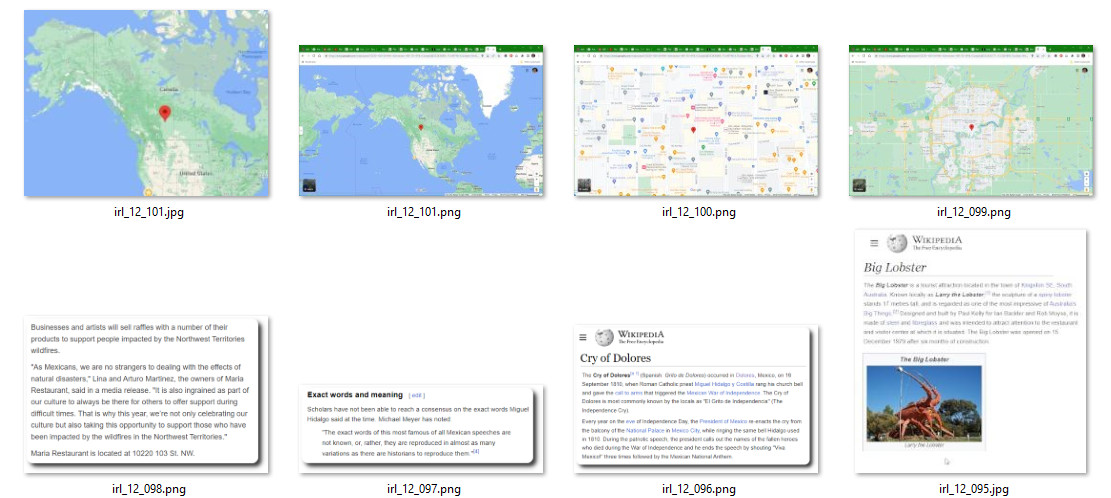
Task: Click the irl_12_098.png file name label
Action: pyautogui.click(x=149, y=489)
